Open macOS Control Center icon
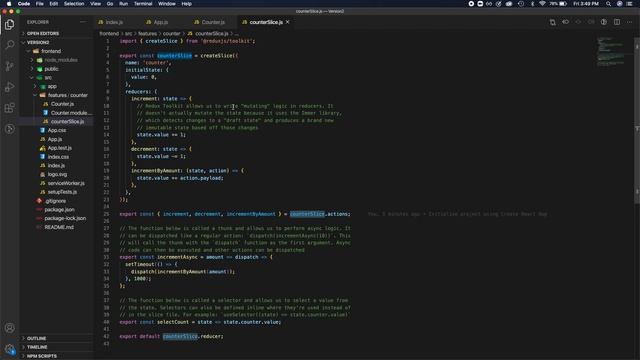 (629, 4)
